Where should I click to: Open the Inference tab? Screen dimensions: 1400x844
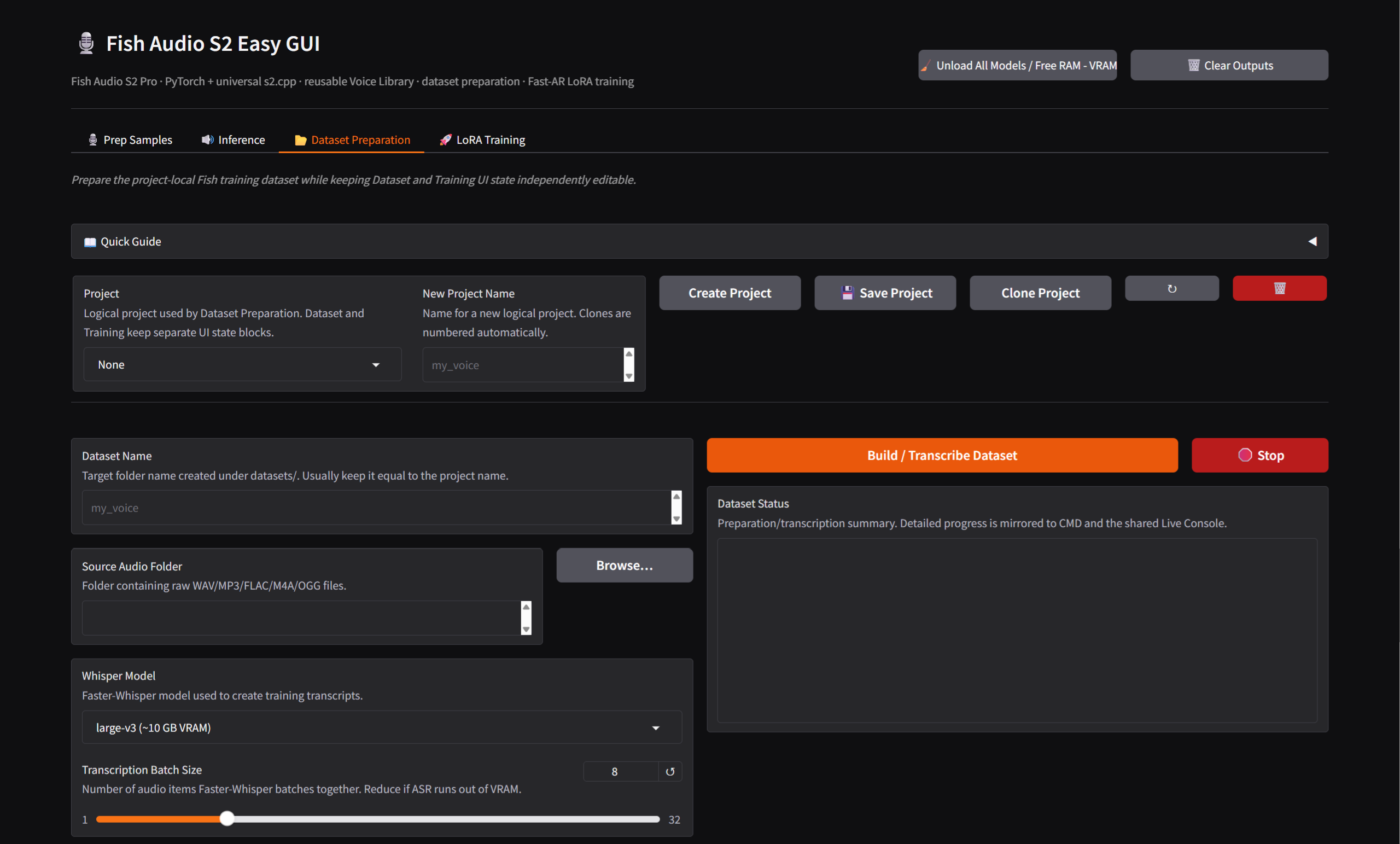[234, 140]
